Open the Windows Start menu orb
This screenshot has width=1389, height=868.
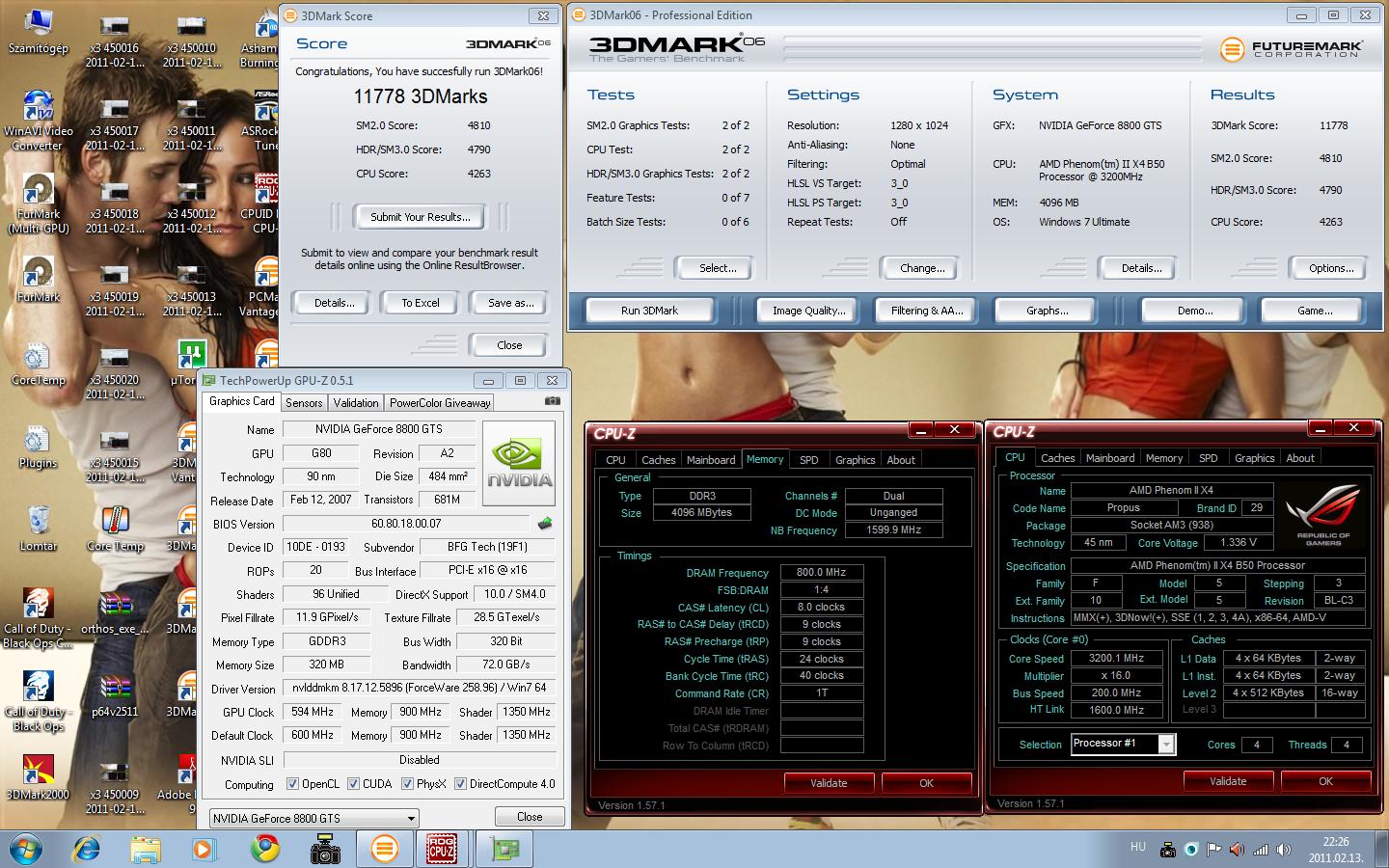[26, 849]
